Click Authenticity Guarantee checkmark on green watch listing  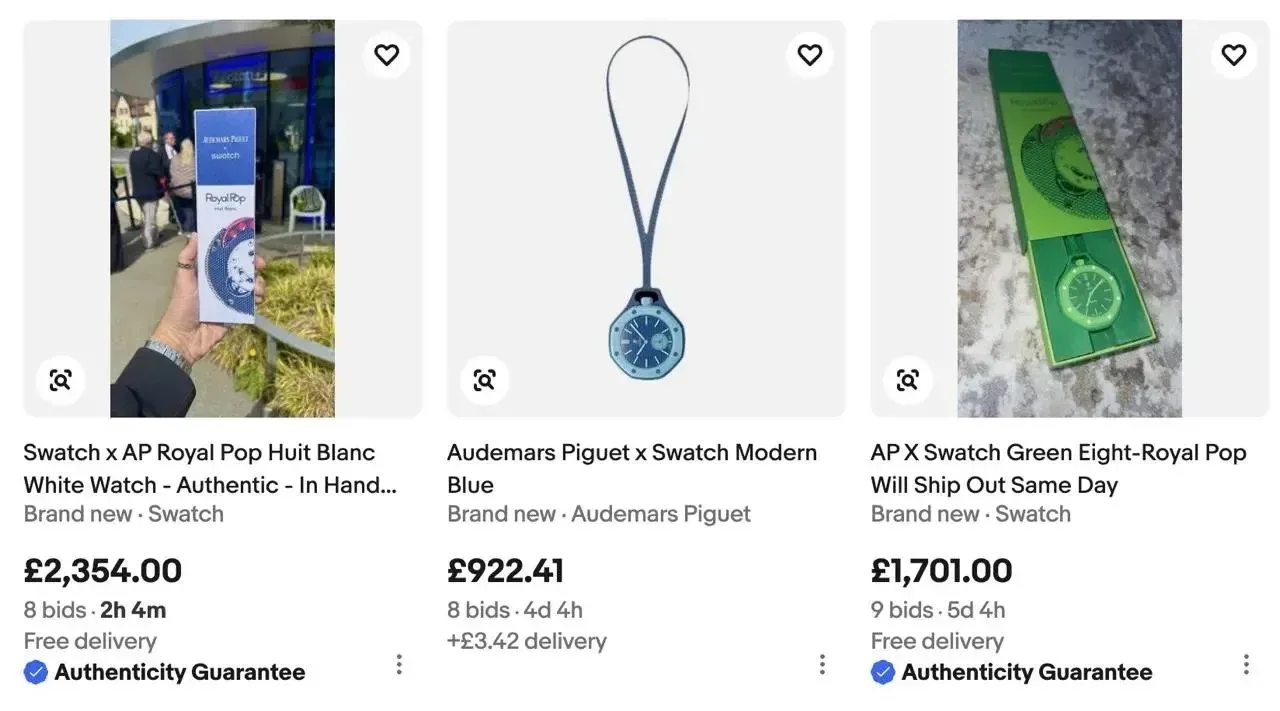883,673
